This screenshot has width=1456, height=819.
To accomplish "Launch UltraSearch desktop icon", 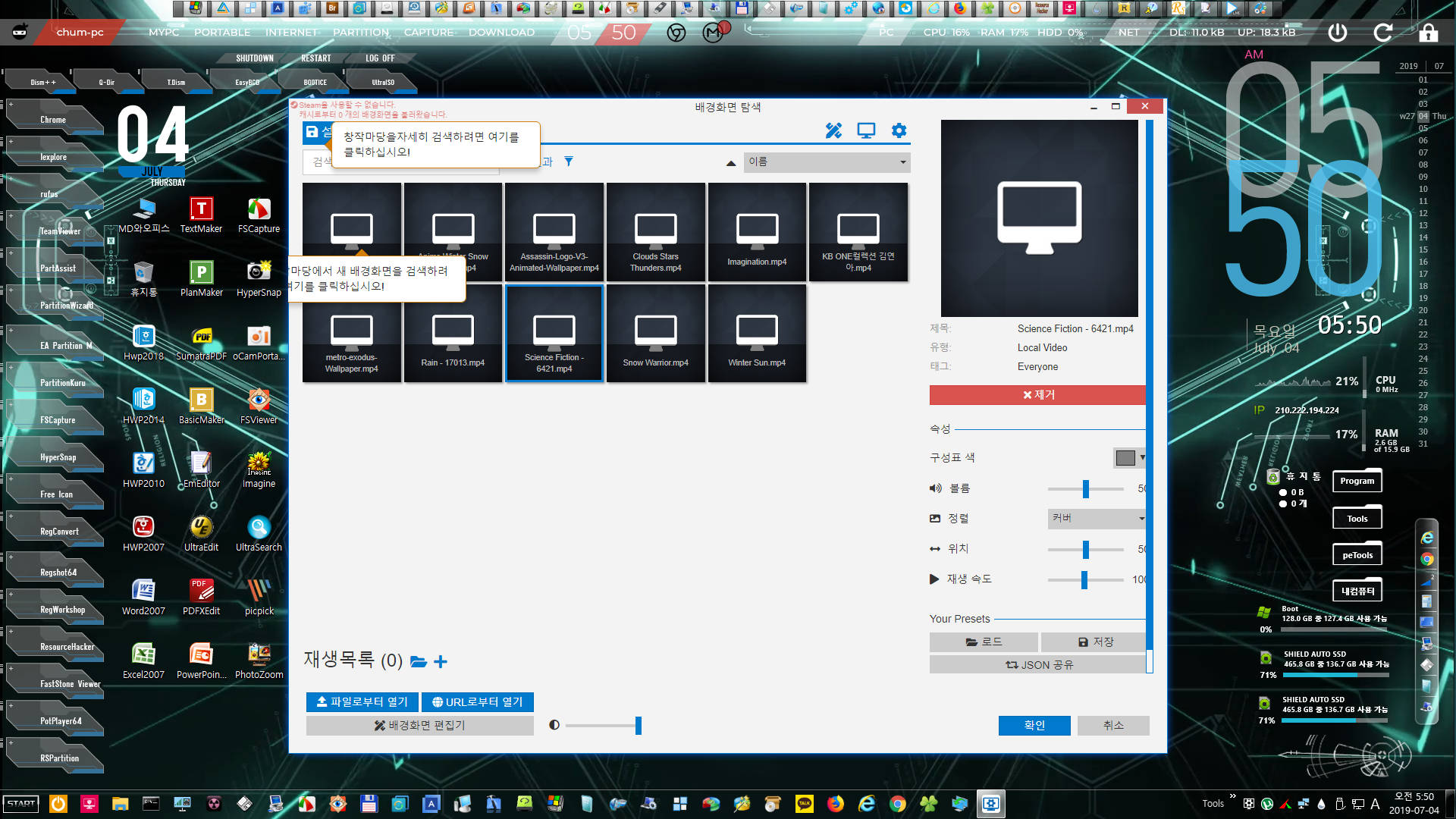I will (259, 534).
